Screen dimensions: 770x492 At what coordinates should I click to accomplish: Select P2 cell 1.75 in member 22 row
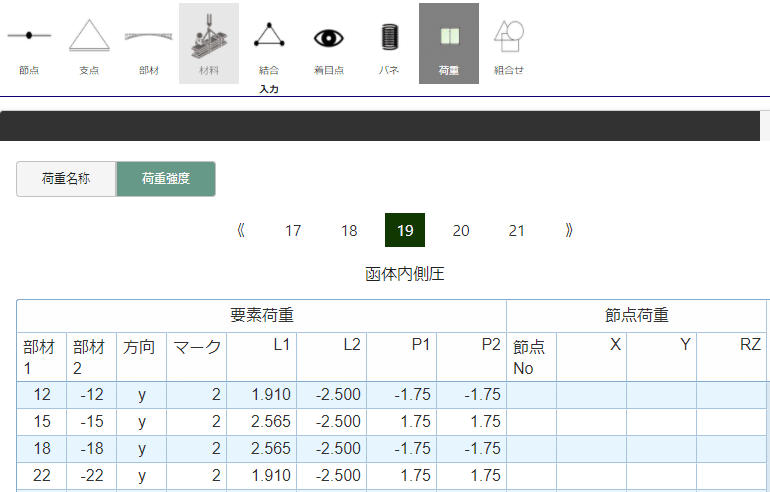[471, 476]
